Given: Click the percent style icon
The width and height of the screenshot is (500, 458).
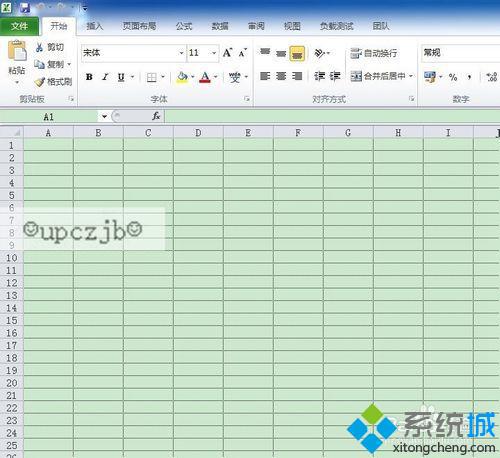Looking at the screenshot, I should 453,77.
